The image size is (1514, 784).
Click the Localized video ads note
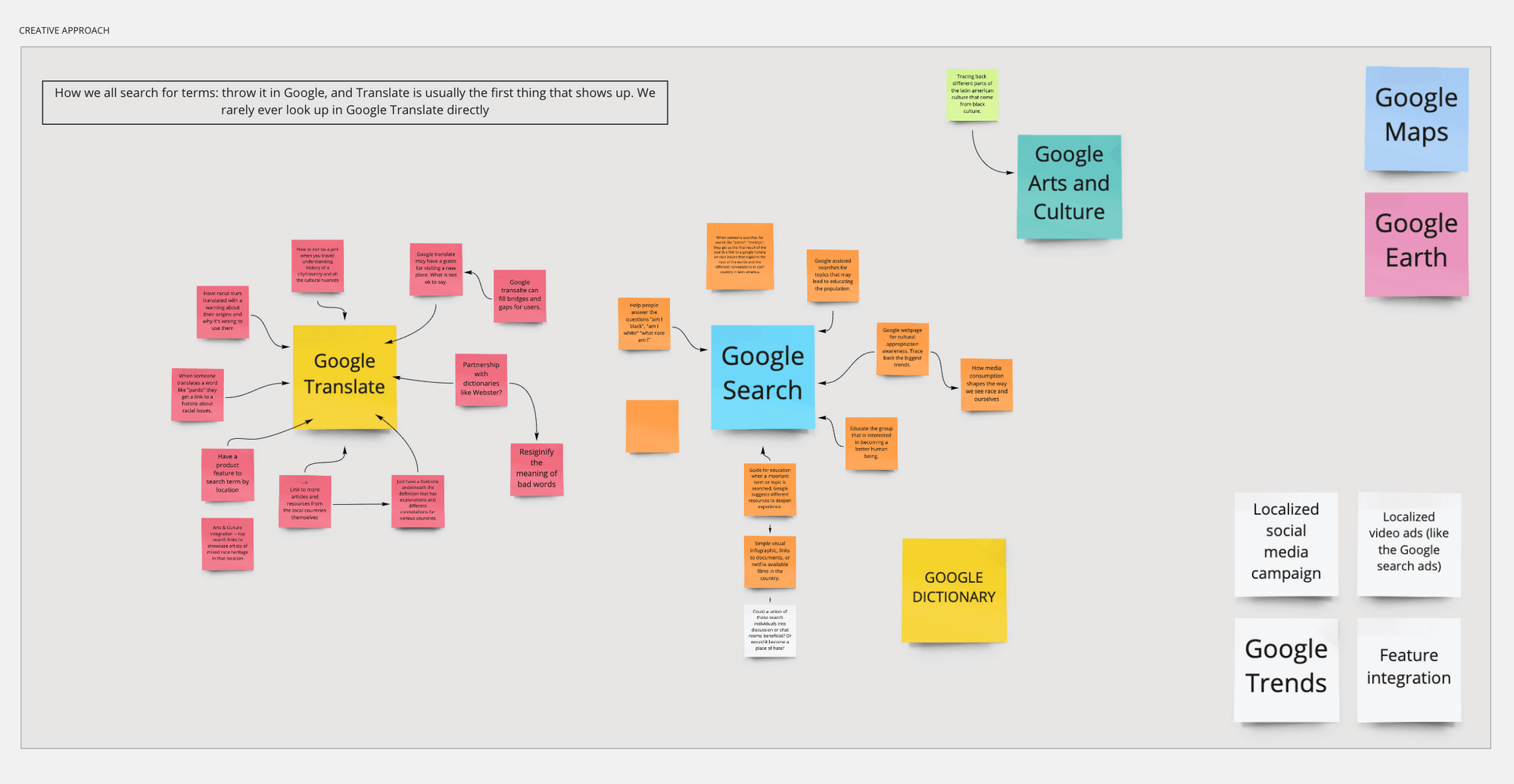pyautogui.click(x=1409, y=544)
